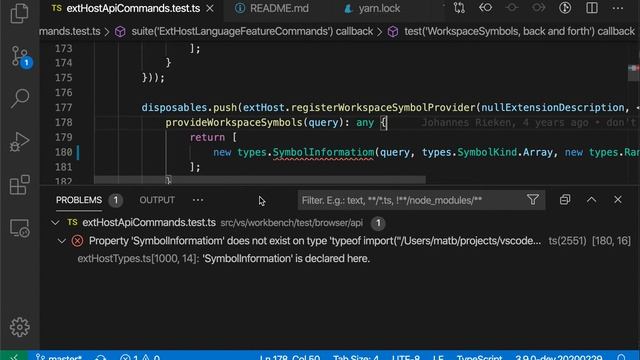The height and width of the screenshot is (360, 640).
Task: Click TypeScript version 3.9.0-dev status item
Action: [558, 357]
